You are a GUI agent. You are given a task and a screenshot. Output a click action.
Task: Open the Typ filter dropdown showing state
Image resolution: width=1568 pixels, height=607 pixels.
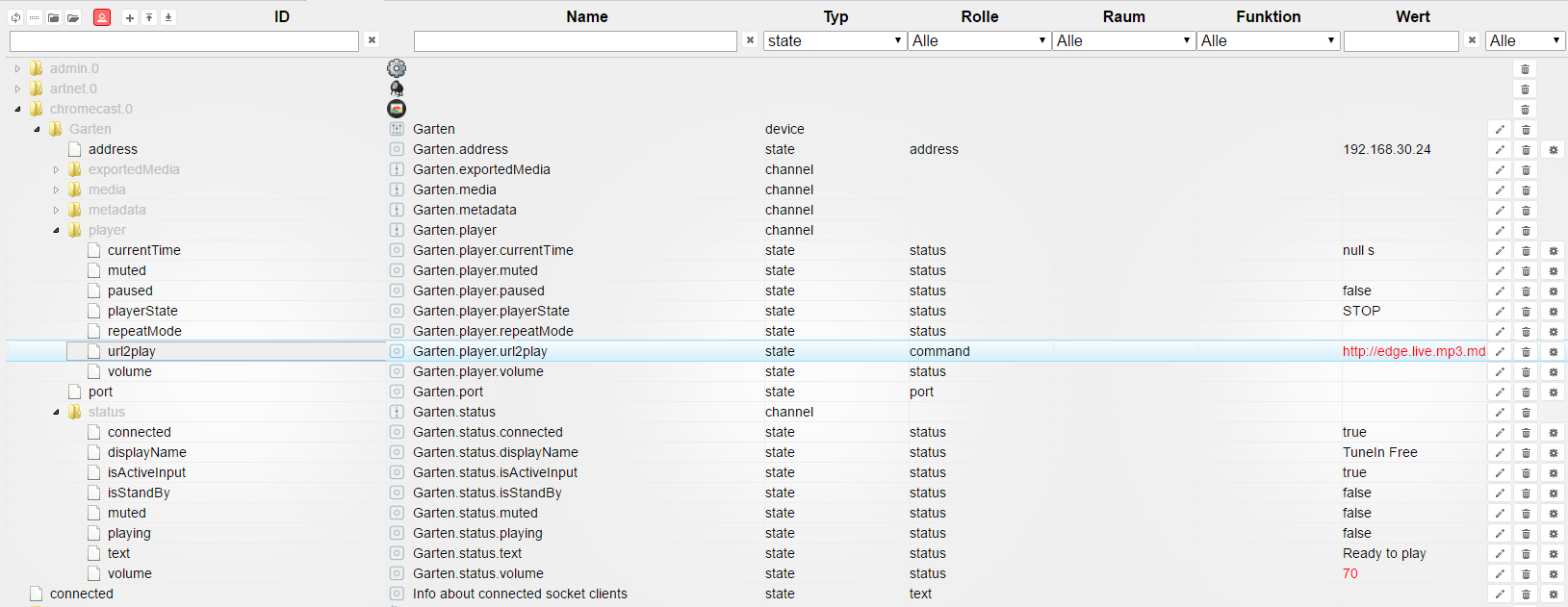pyautogui.click(x=835, y=40)
